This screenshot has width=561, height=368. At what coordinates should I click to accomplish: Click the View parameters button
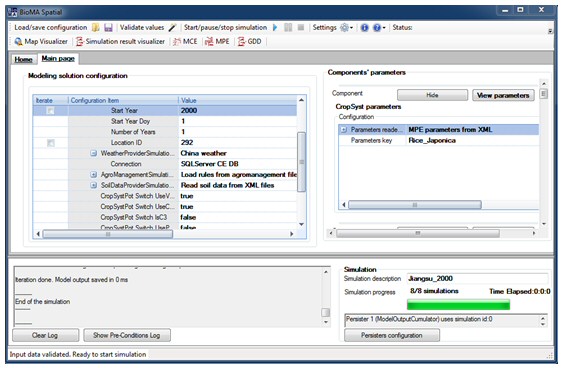pyautogui.click(x=503, y=95)
